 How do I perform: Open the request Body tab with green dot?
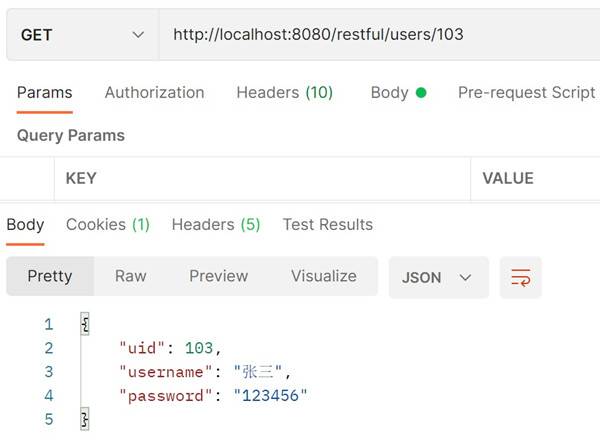tap(397, 93)
